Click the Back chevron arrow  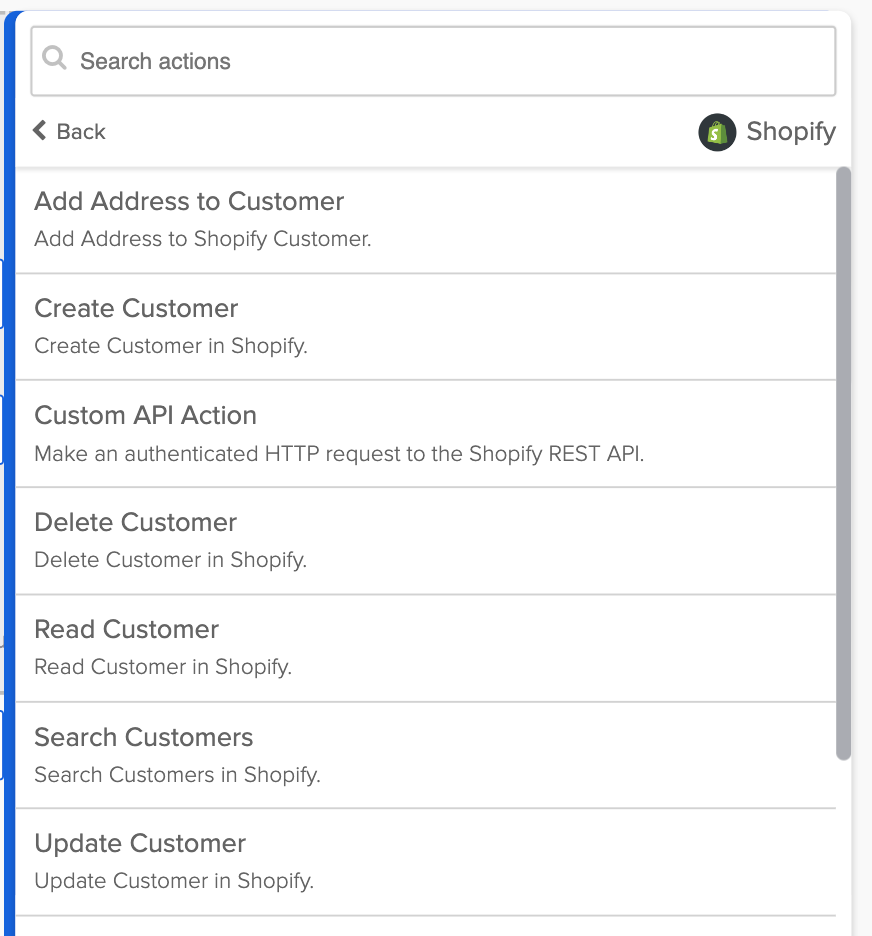[x=39, y=131]
